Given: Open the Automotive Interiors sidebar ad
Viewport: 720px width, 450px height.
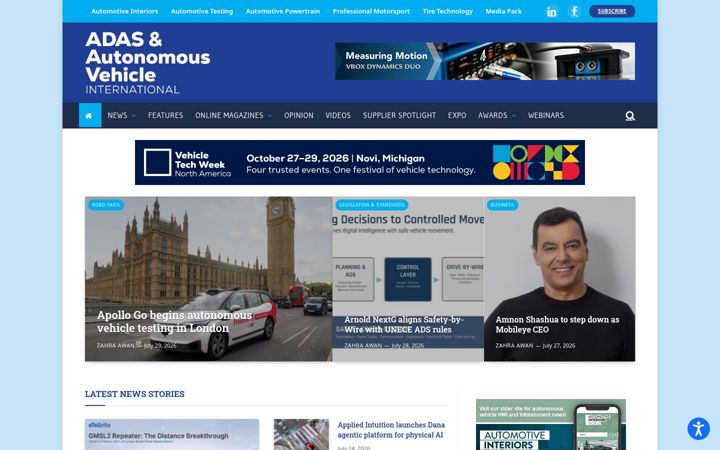Looking at the screenshot, I should tap(551, 424).
